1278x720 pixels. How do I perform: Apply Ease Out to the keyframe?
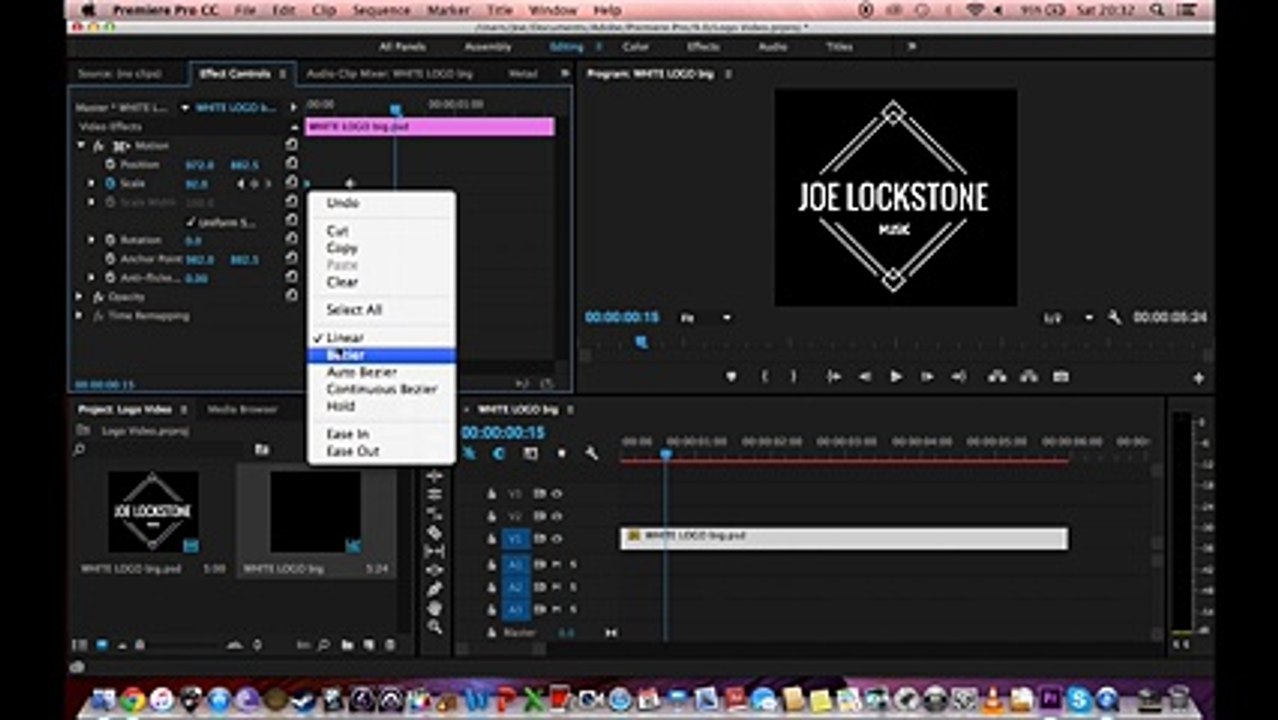(x=381, y=451)
